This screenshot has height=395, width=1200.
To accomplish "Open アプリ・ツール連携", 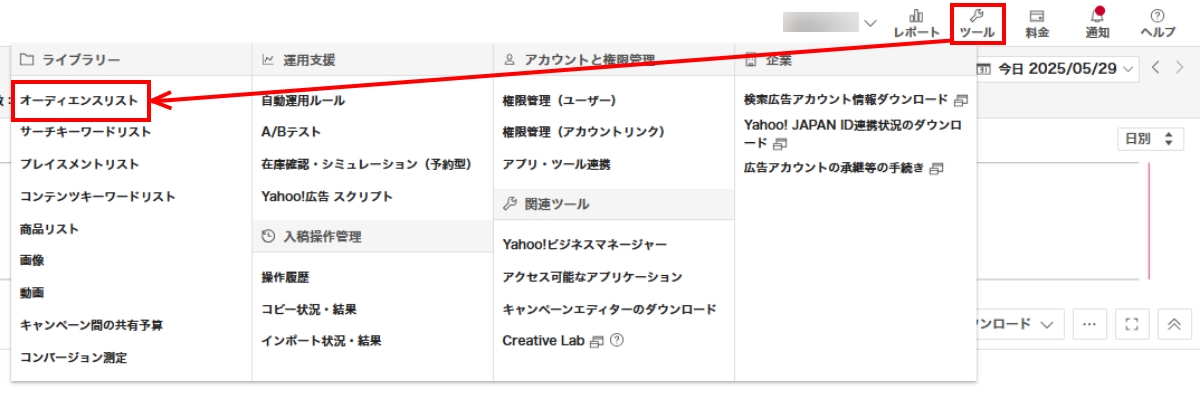I will 556,164.
